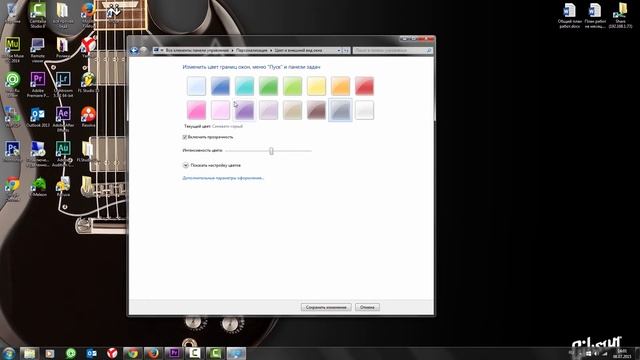Open Google Chrome desktop shortcut
Viewport: 640px width, 360px height.
(12, 189)
